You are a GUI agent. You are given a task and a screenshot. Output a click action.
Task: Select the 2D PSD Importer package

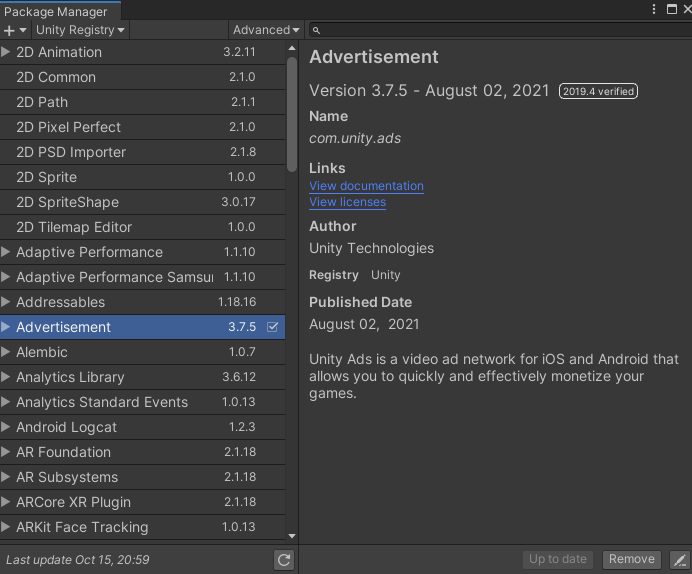[x=143, y=152]
